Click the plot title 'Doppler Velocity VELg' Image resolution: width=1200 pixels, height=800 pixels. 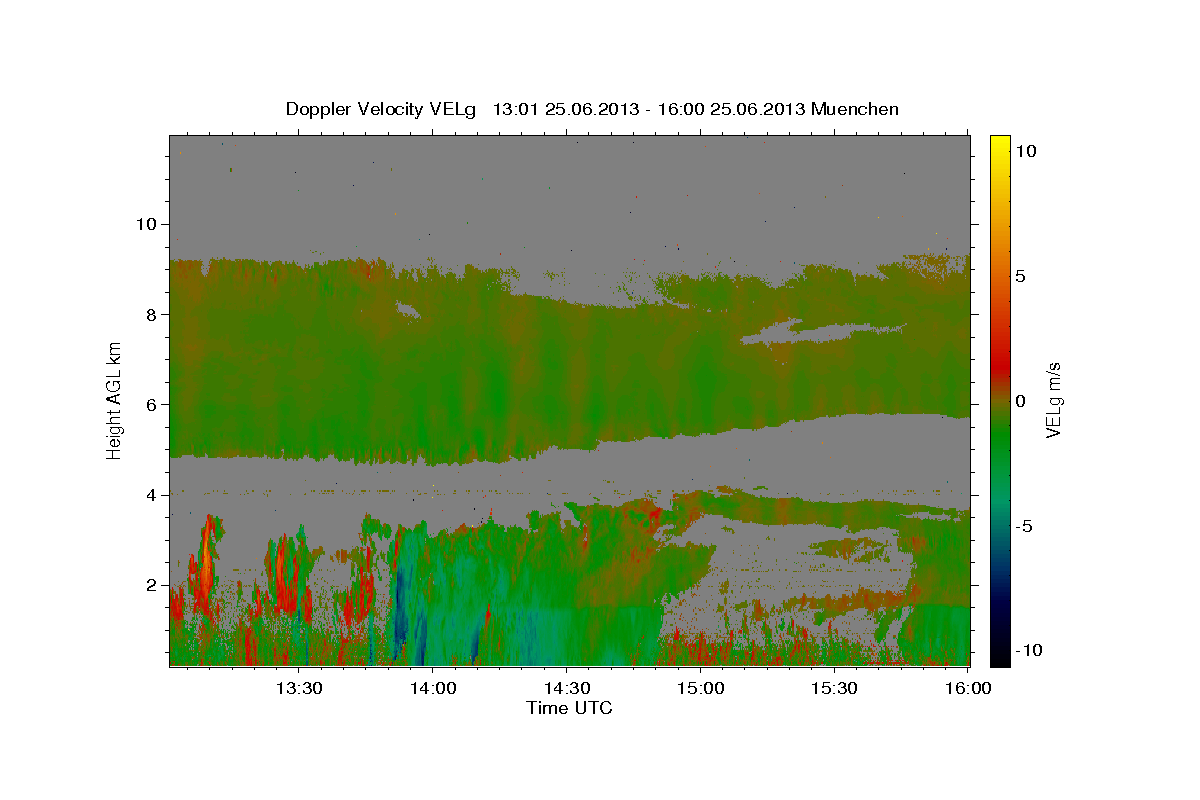click(x=381, y=109)
